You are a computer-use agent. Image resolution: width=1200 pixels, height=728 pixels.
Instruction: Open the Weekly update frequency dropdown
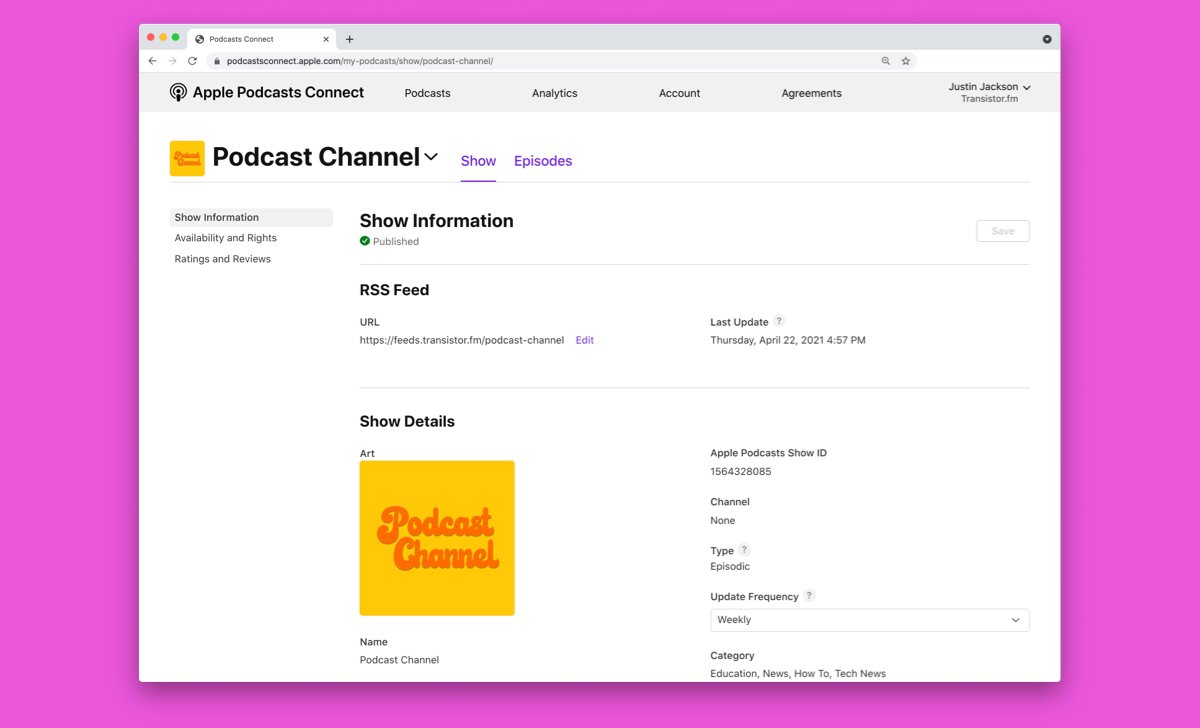869,620
